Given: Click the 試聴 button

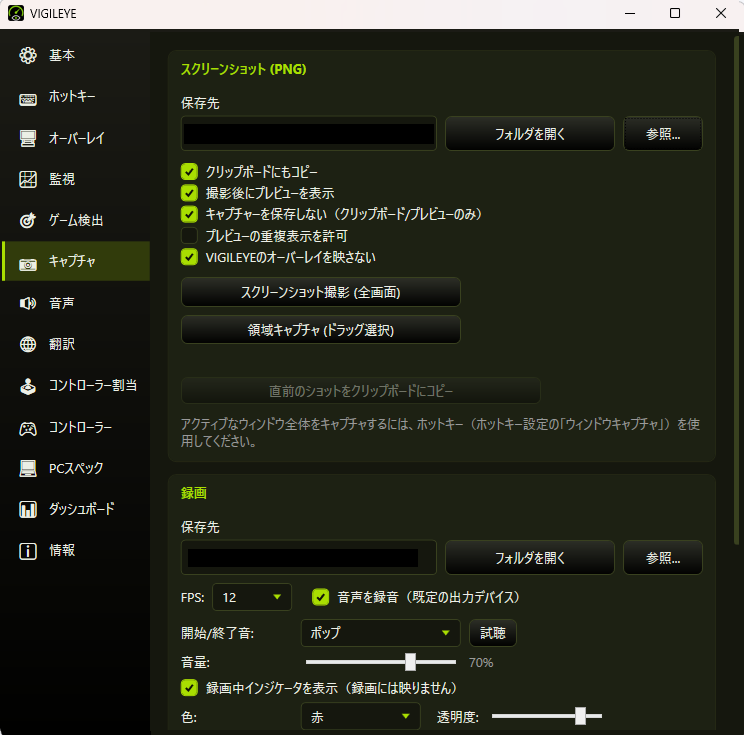Looking at the screenshot, I should click(493, 633).
